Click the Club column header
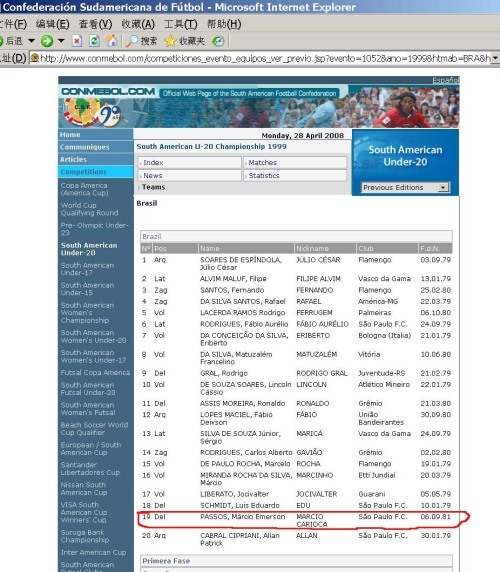Viewport: 500px width, 572px height. click(387, 248)
